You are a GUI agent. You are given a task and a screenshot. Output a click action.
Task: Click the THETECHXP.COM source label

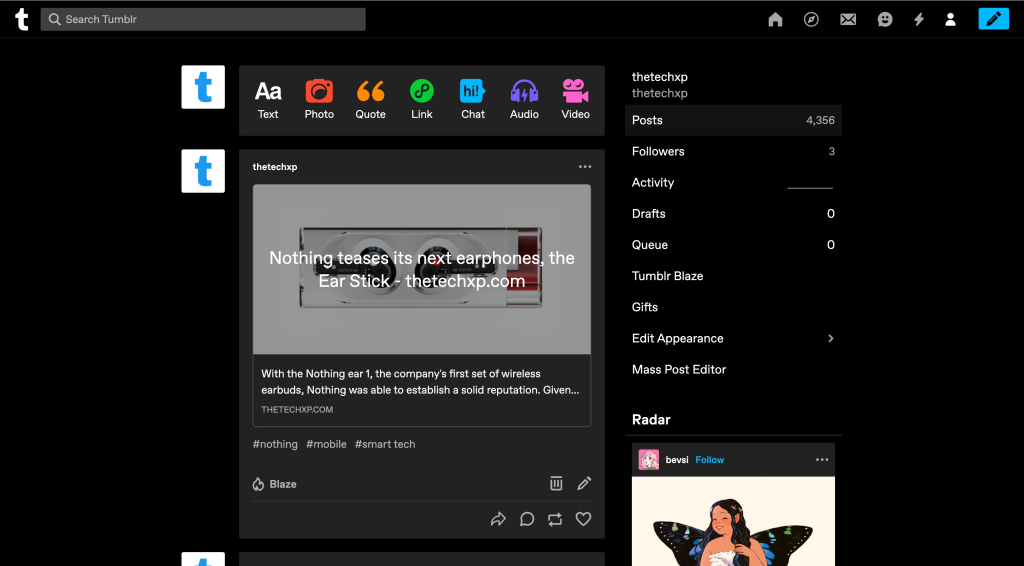[x=297, y=409]
